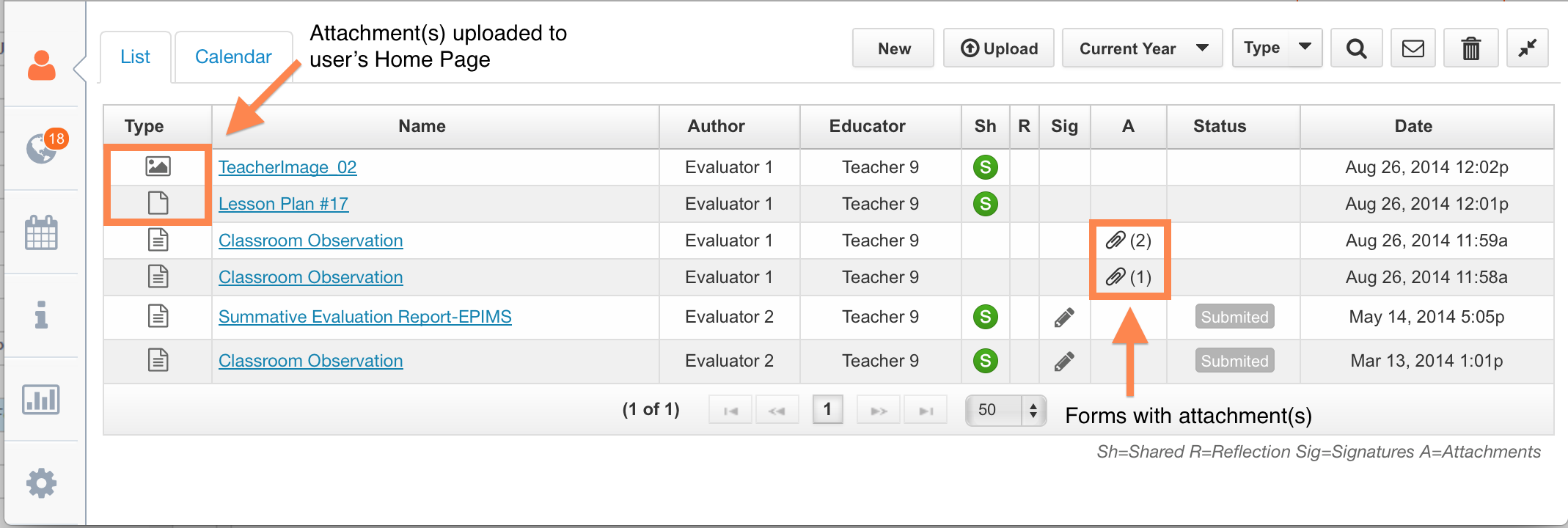Click the info icon in sidebar

click(42, 315)
